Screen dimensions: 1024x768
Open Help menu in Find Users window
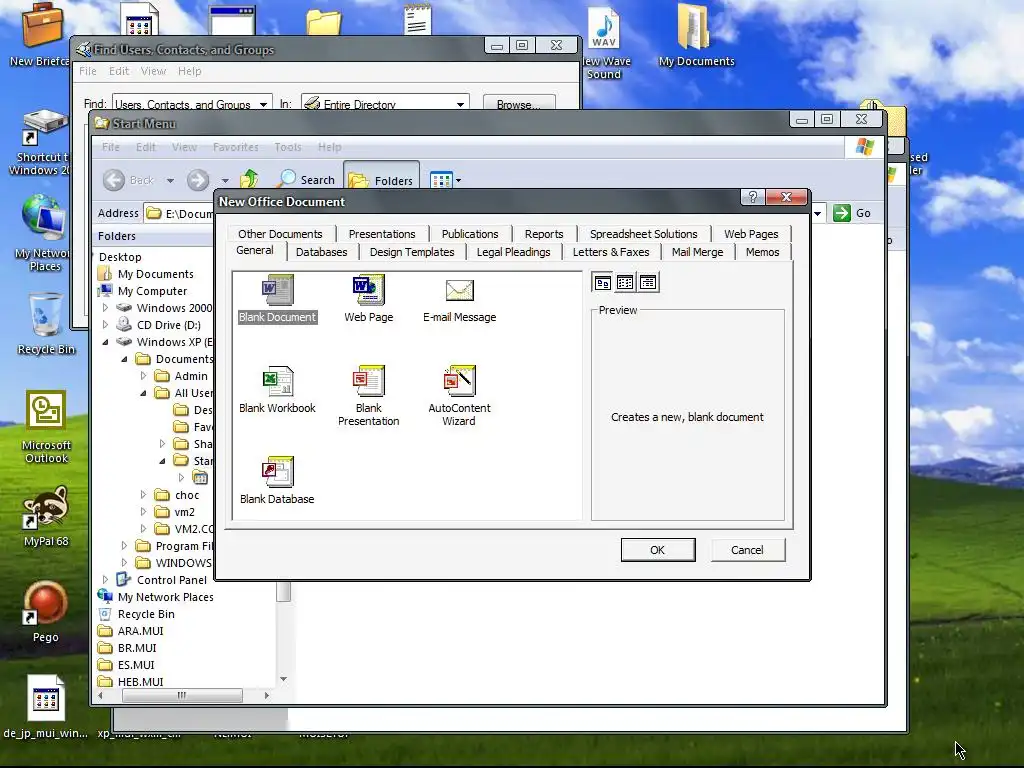[189, 71]
